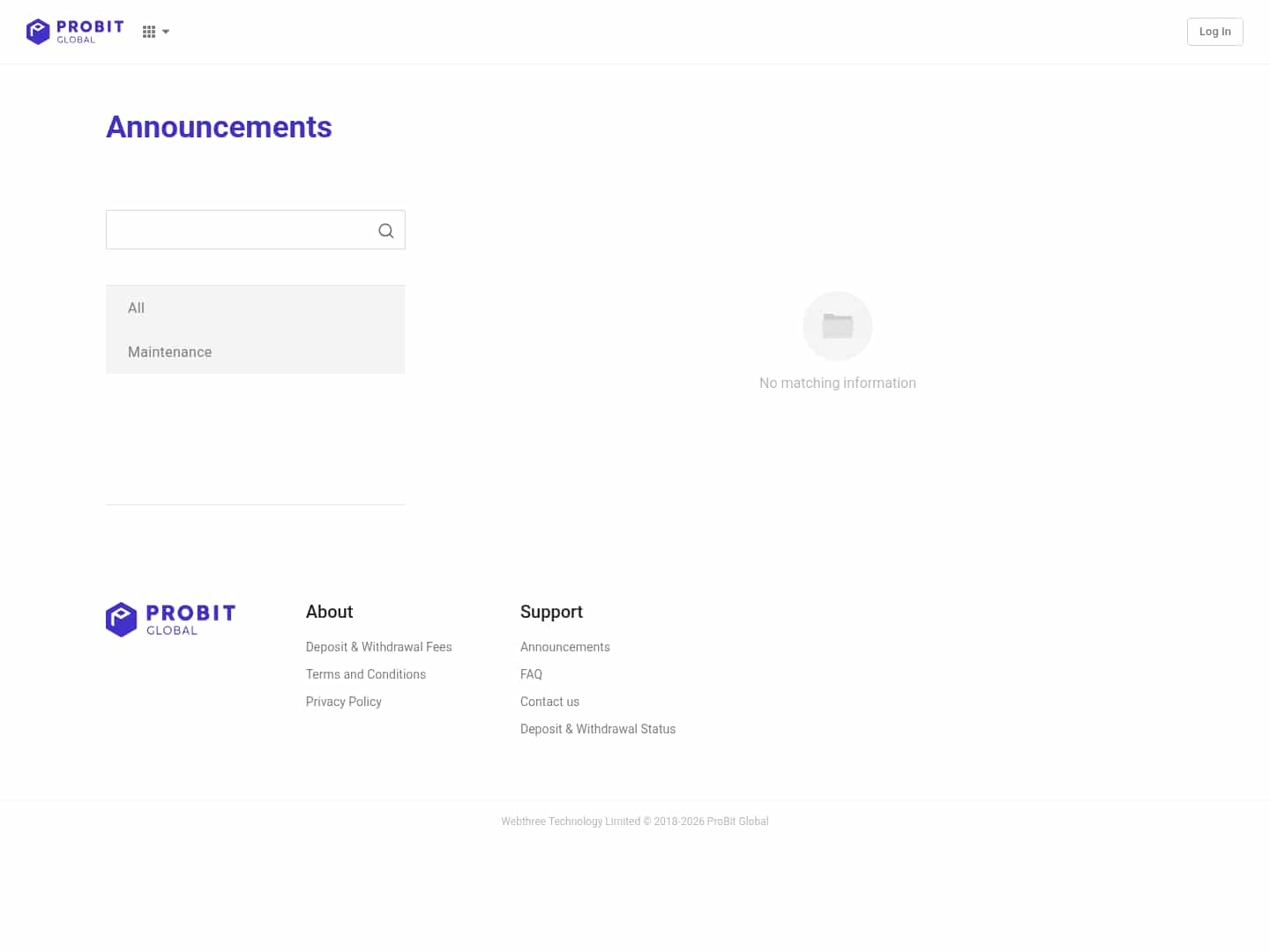This screenshot has width=1270, height=952.
Task: Open the Contact us page
Action: (x=549, y=702)
